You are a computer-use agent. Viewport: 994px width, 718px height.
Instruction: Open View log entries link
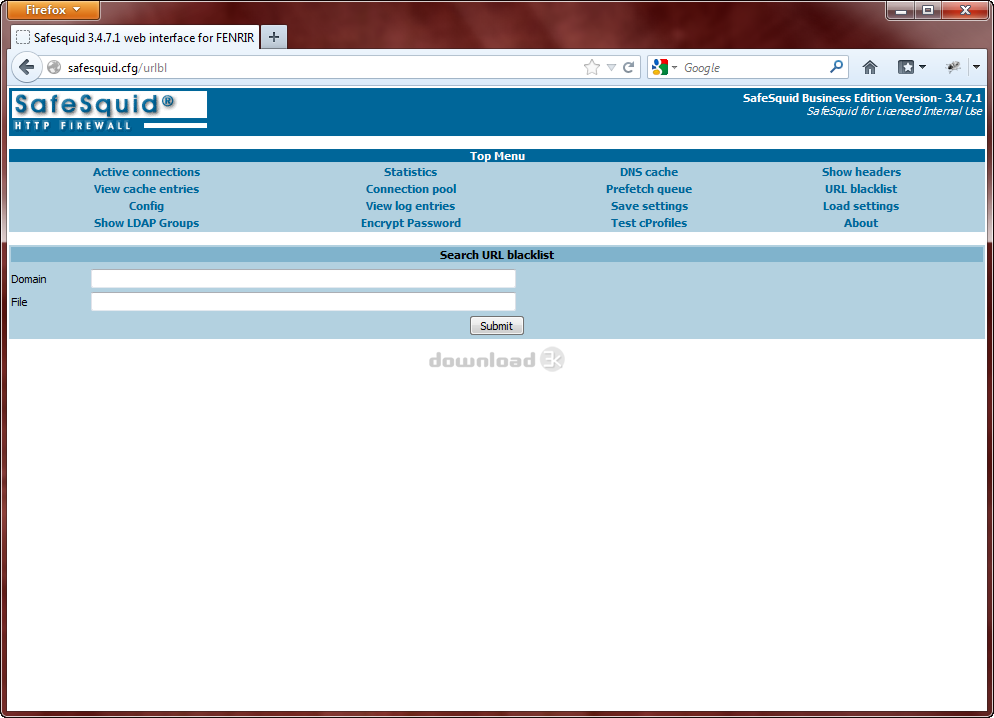[x=410, y=206]
